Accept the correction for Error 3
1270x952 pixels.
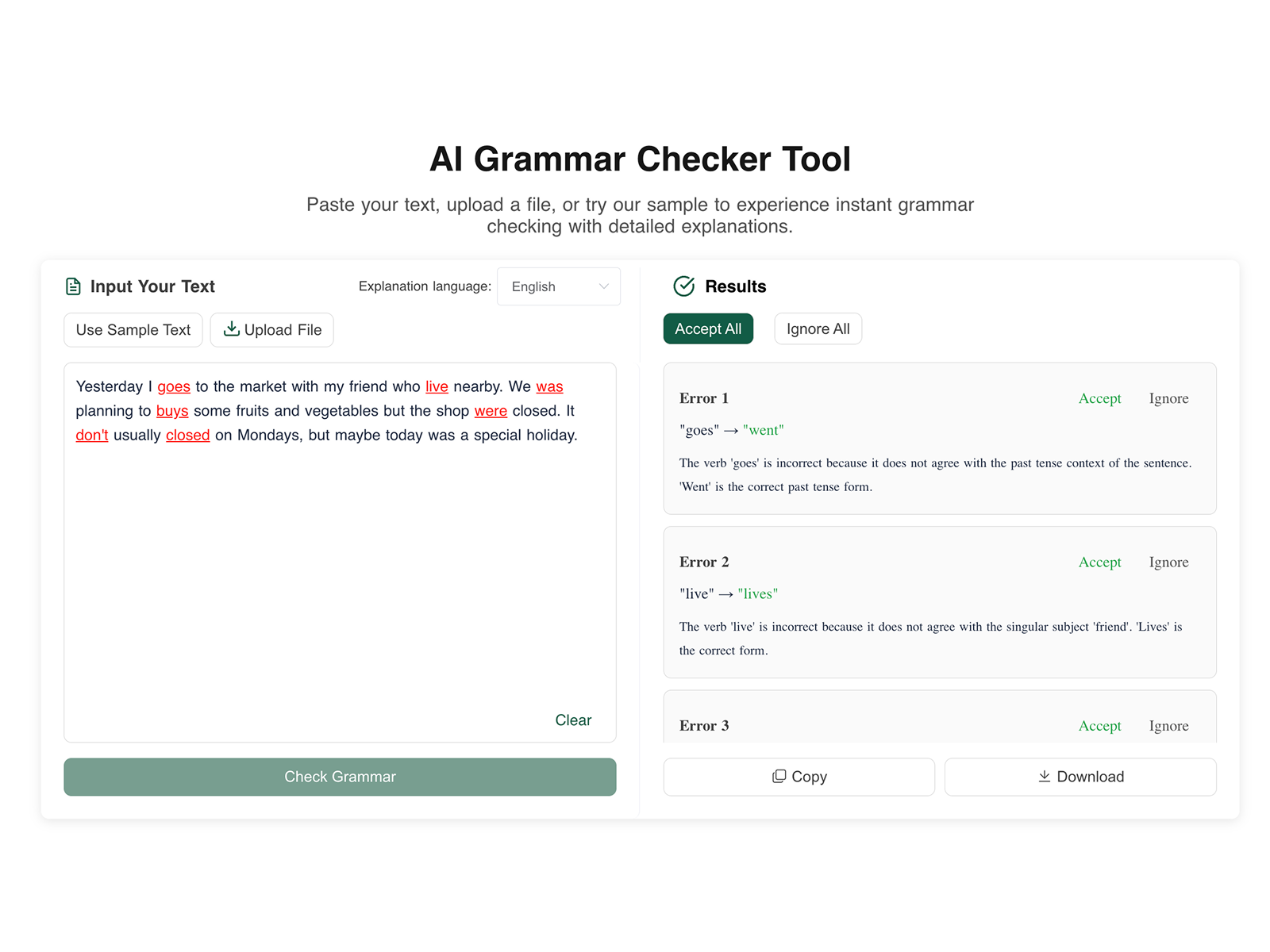point(1099,725)
